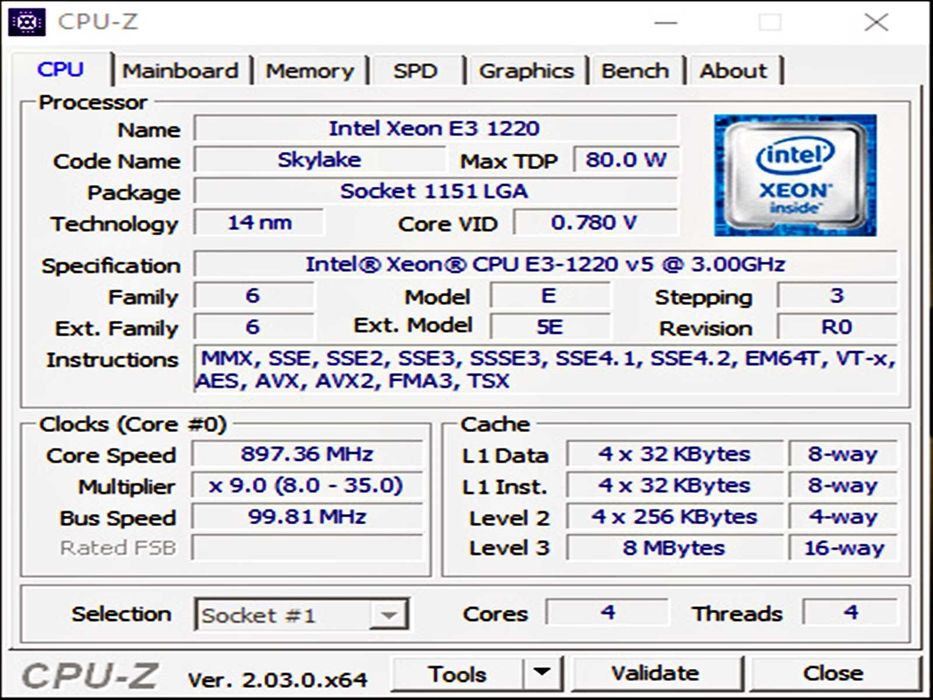The image size is (933, 700).
Task: Go to the Bench tab
Action: click(635, 71)
